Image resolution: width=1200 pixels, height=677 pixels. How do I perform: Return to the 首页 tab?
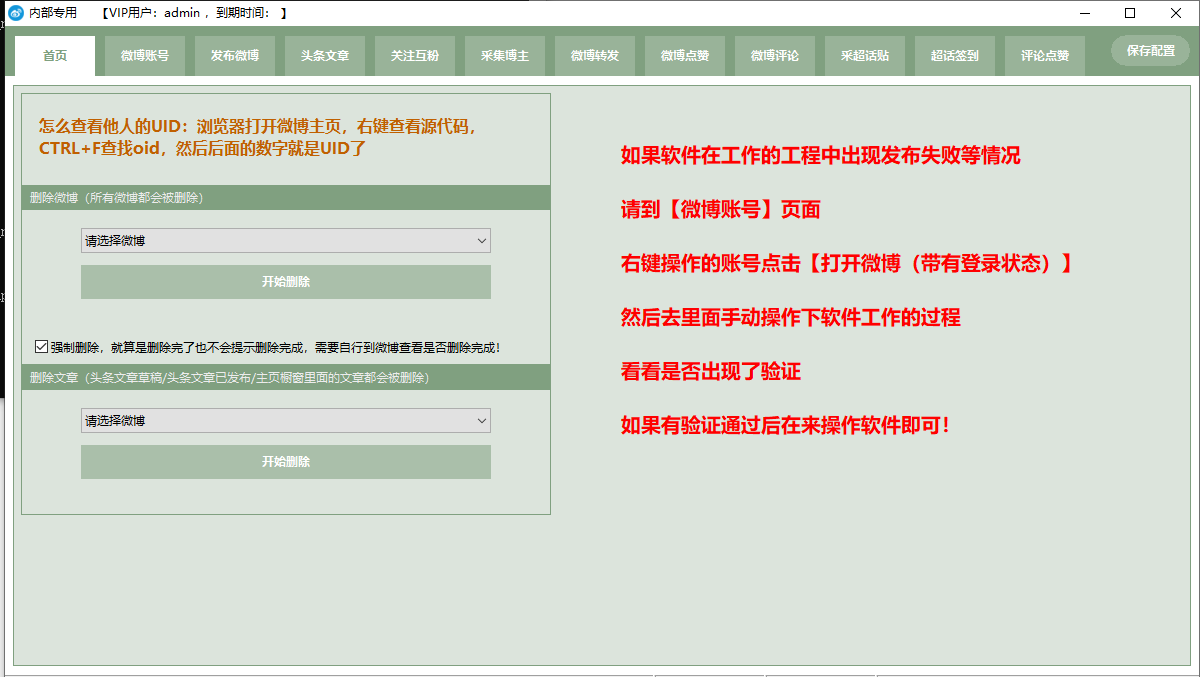tap(55, 56)
